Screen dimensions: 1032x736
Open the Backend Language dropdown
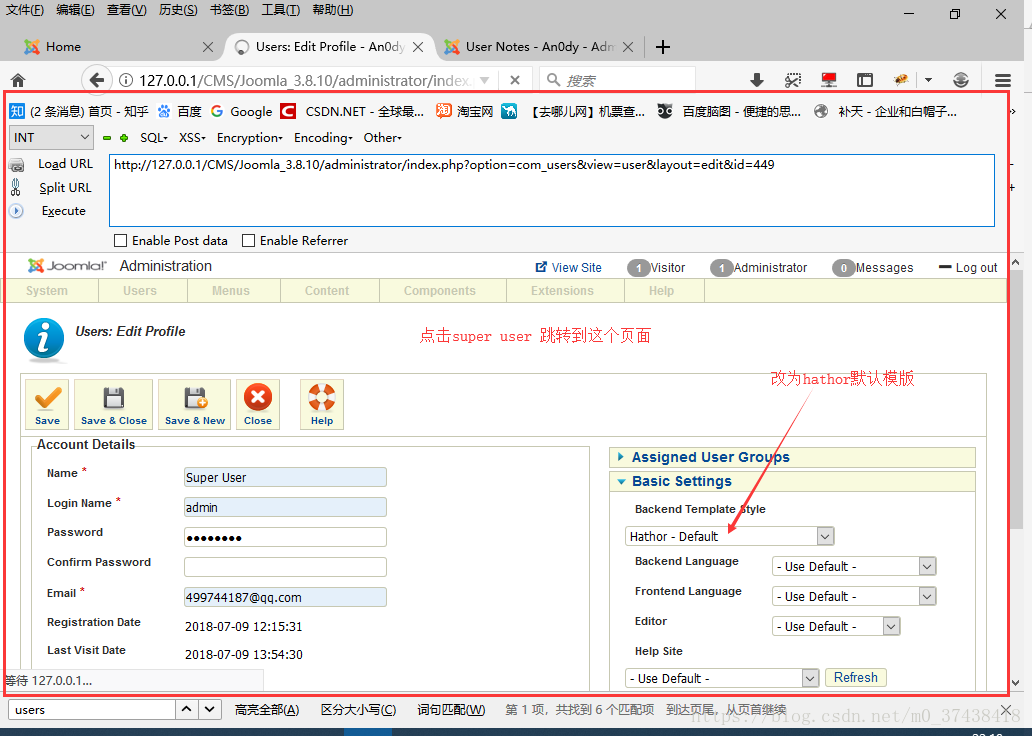coord(854,566)
